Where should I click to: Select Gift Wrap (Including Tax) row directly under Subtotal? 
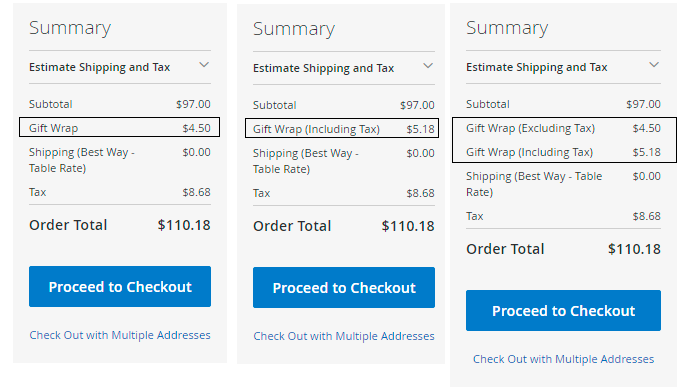pyautogui.click(x=344, y=129)
